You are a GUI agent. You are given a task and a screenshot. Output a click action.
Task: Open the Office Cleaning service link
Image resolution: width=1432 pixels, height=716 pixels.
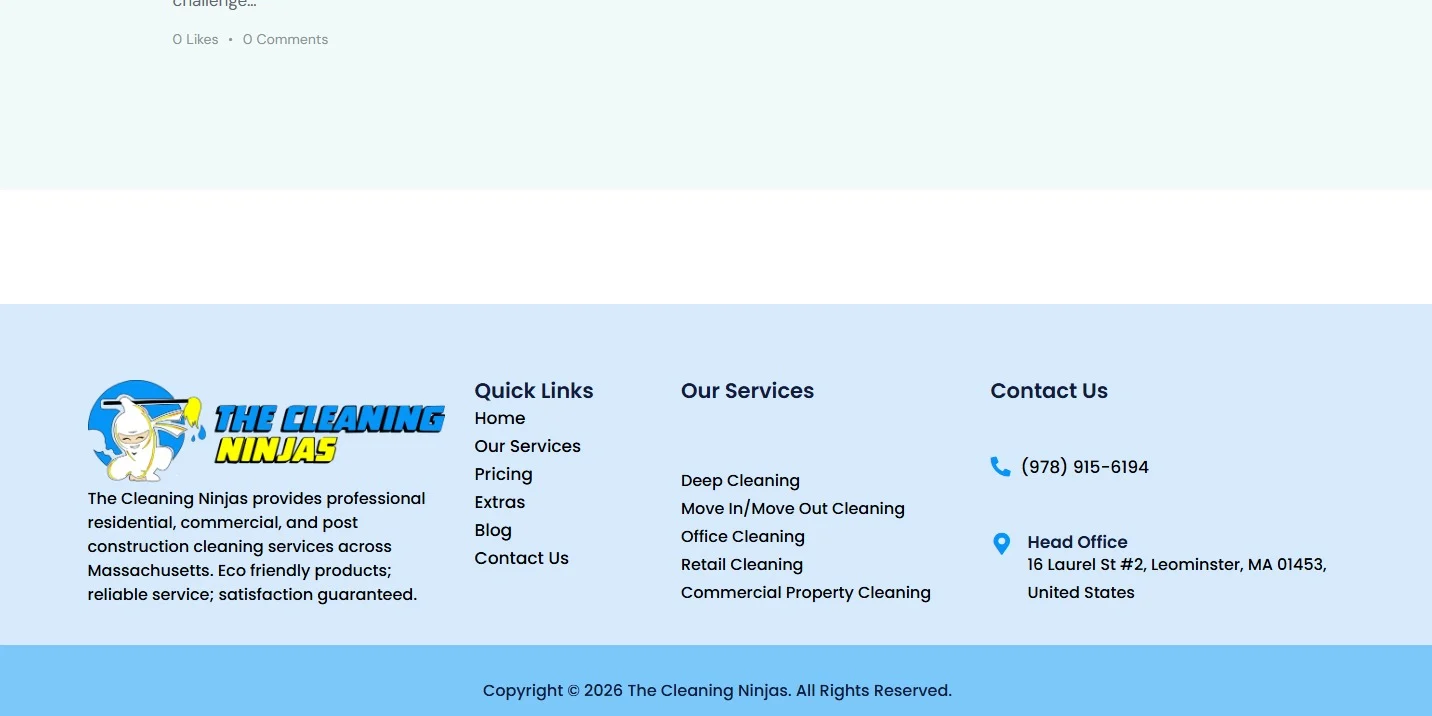click(743, 536)
